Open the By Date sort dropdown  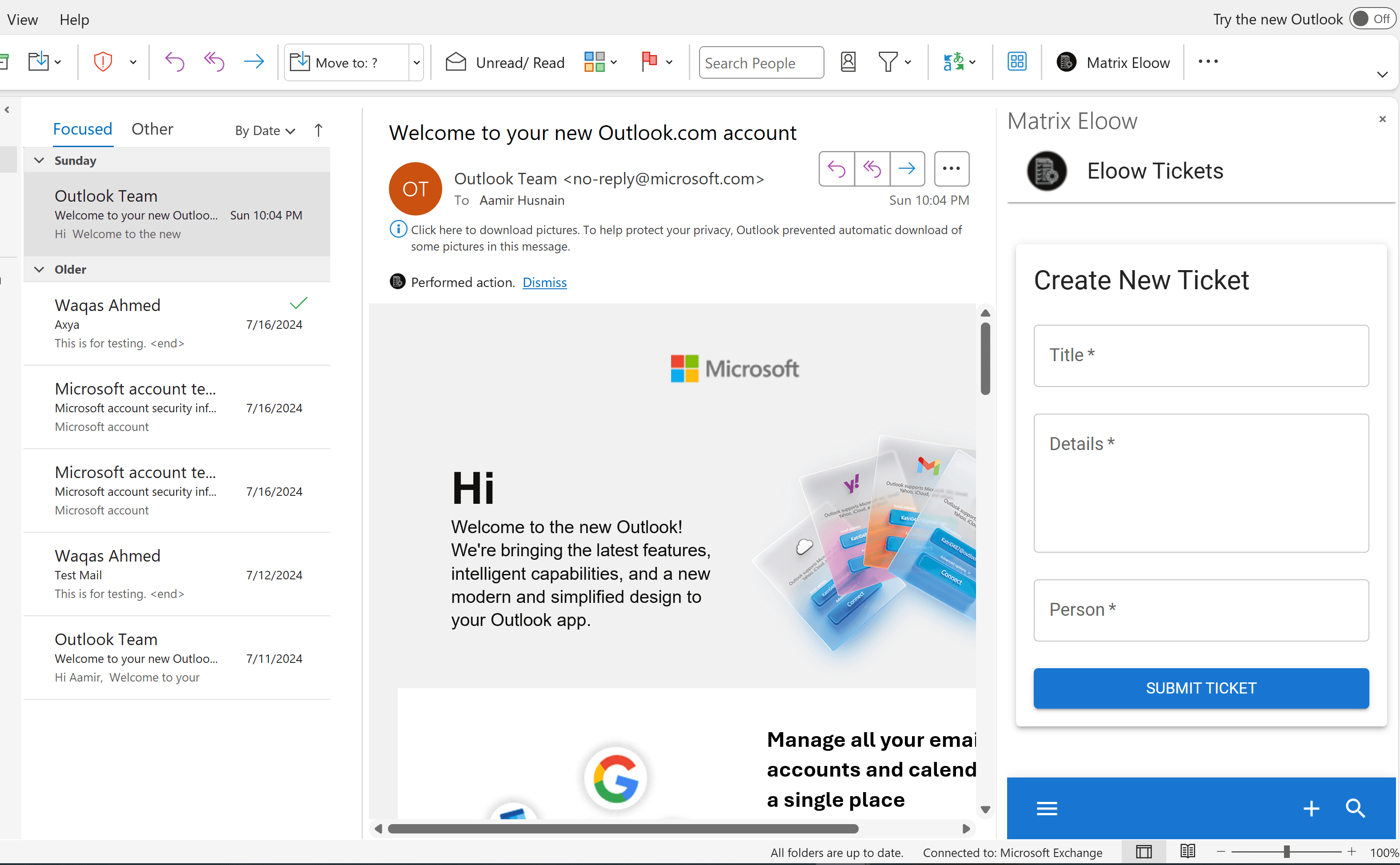265,131
